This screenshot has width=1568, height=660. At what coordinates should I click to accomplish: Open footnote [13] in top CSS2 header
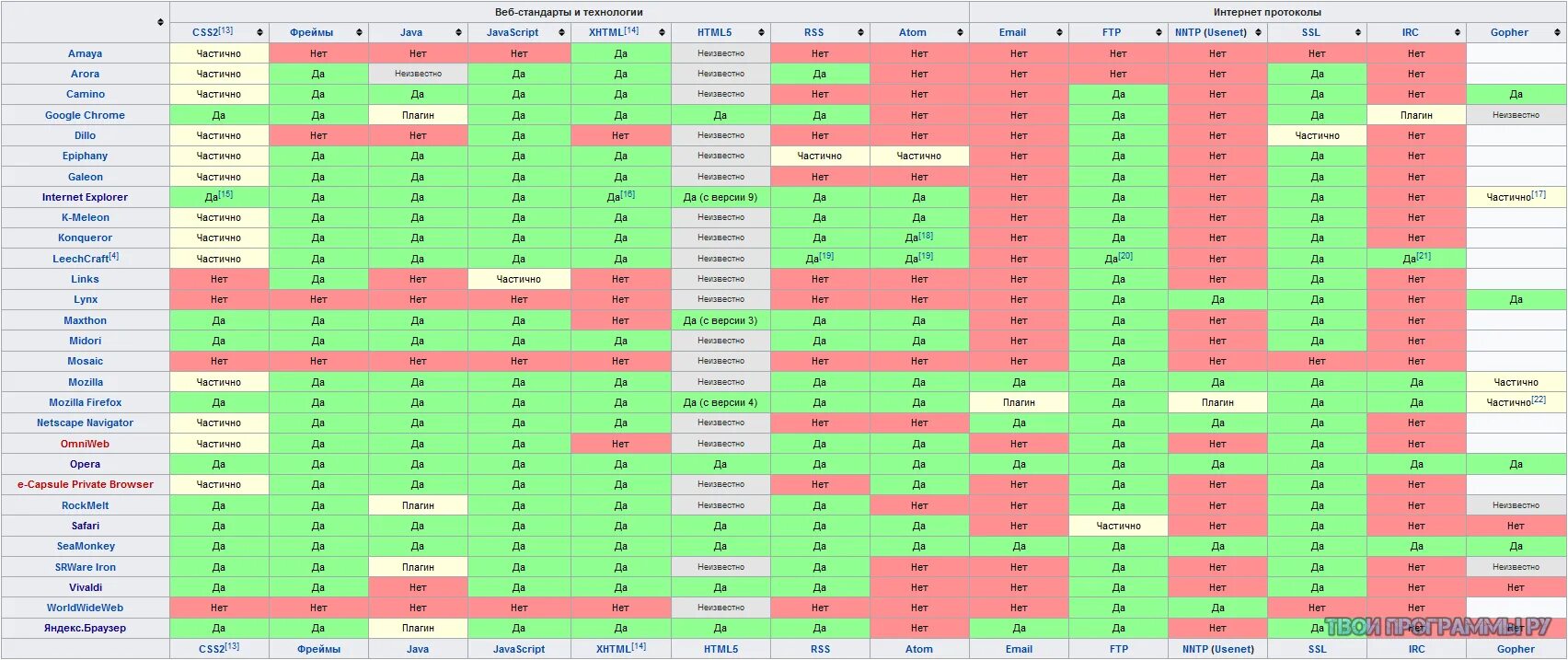pos(225,29)
